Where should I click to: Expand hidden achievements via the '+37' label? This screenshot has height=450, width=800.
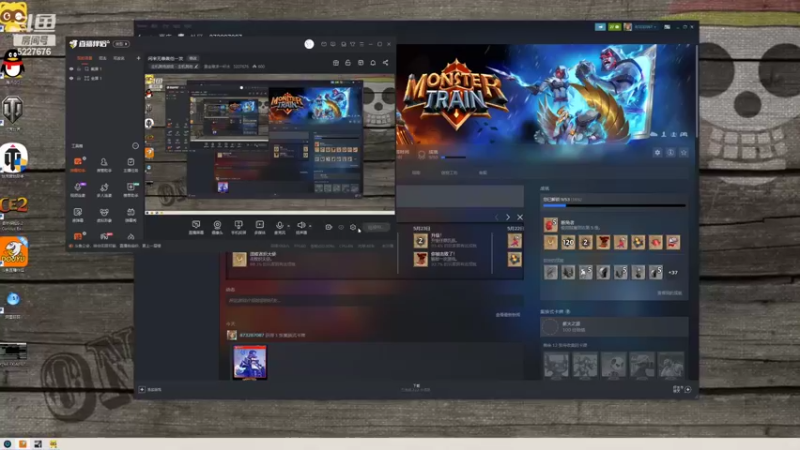[673, 273]
